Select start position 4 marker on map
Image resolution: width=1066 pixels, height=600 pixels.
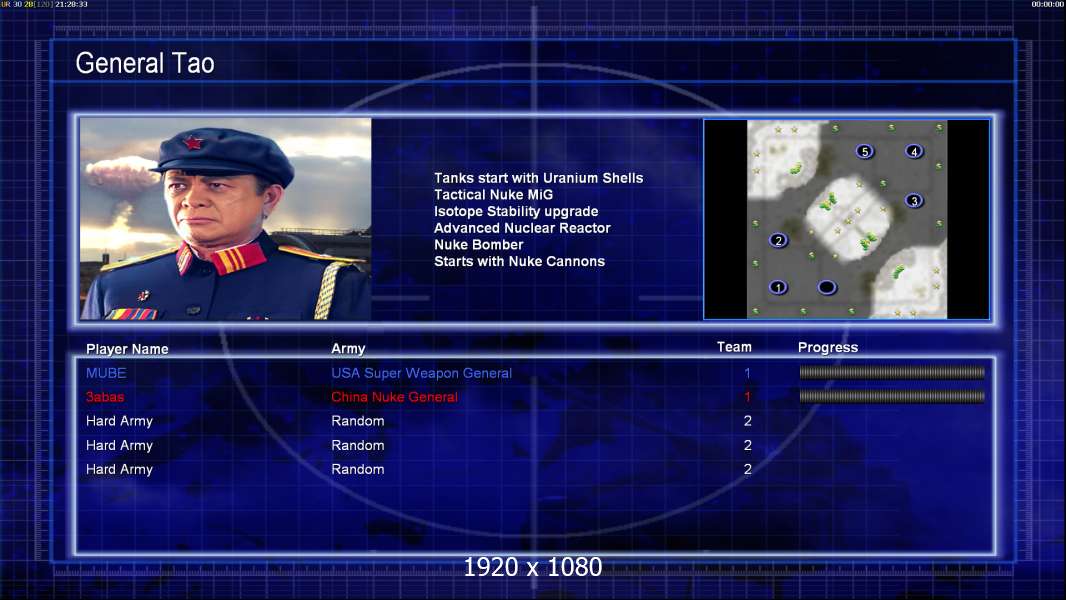coord(913,152)
